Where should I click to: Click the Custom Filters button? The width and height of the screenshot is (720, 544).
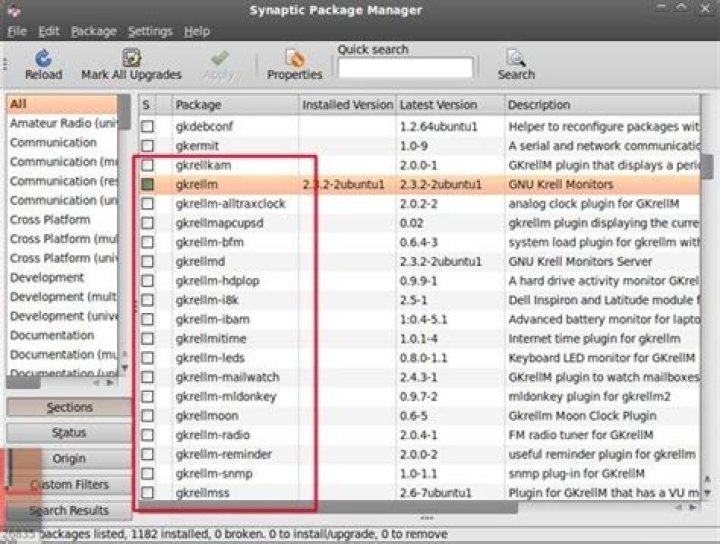(69, 484)
